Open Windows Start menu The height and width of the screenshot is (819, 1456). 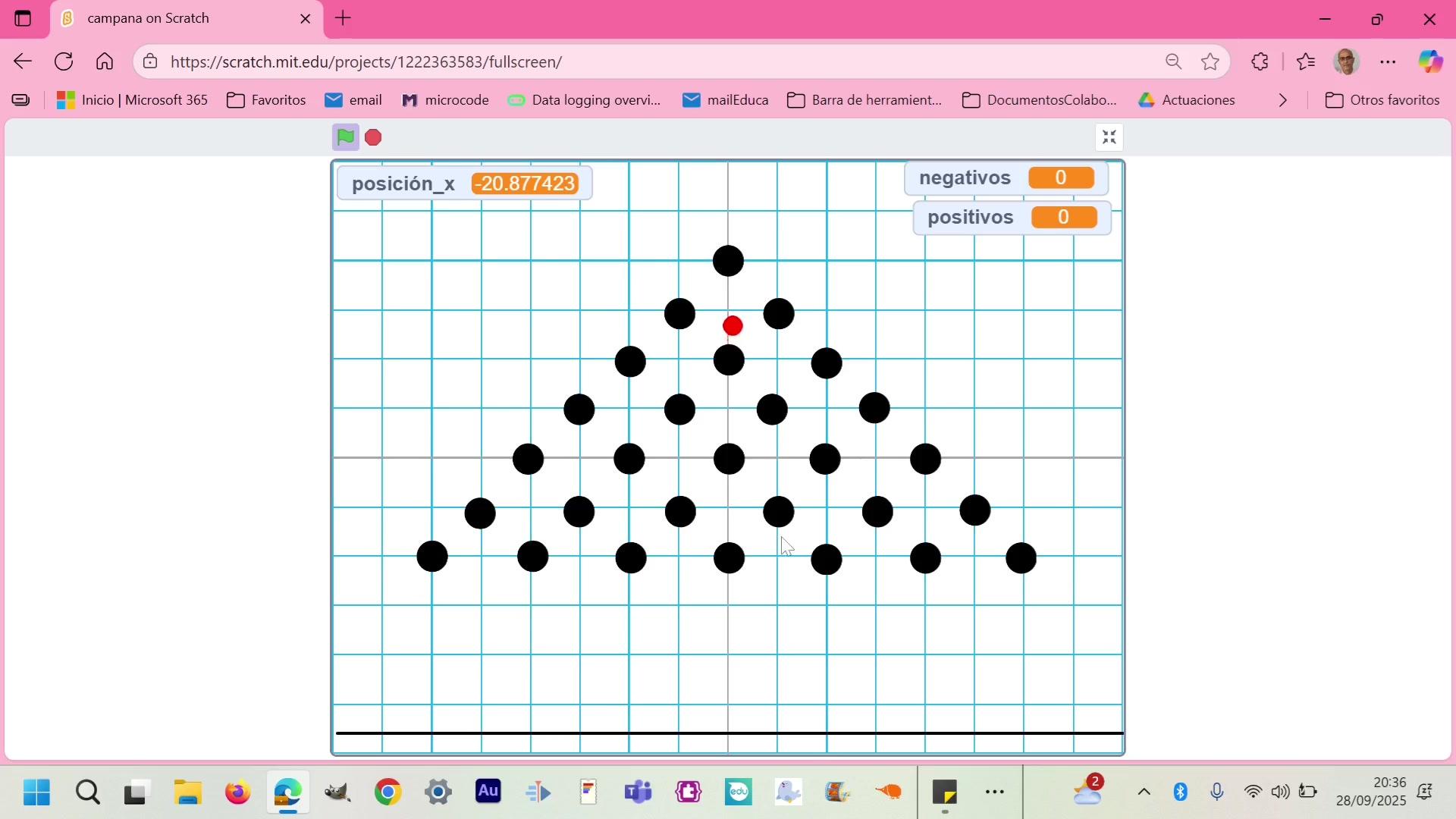36,792
